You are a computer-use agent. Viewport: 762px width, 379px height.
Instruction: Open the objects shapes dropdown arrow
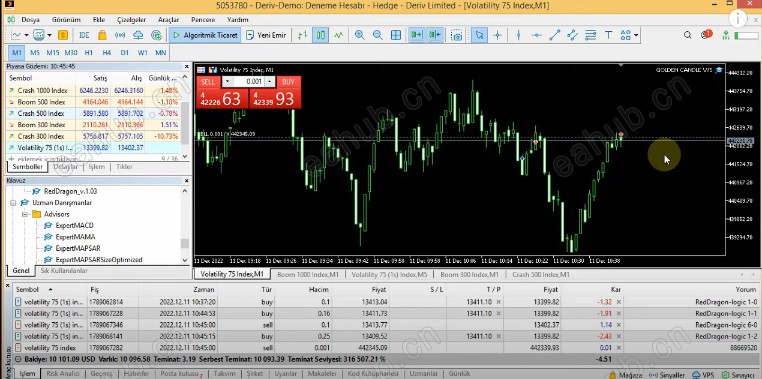[x=636, y=35]
